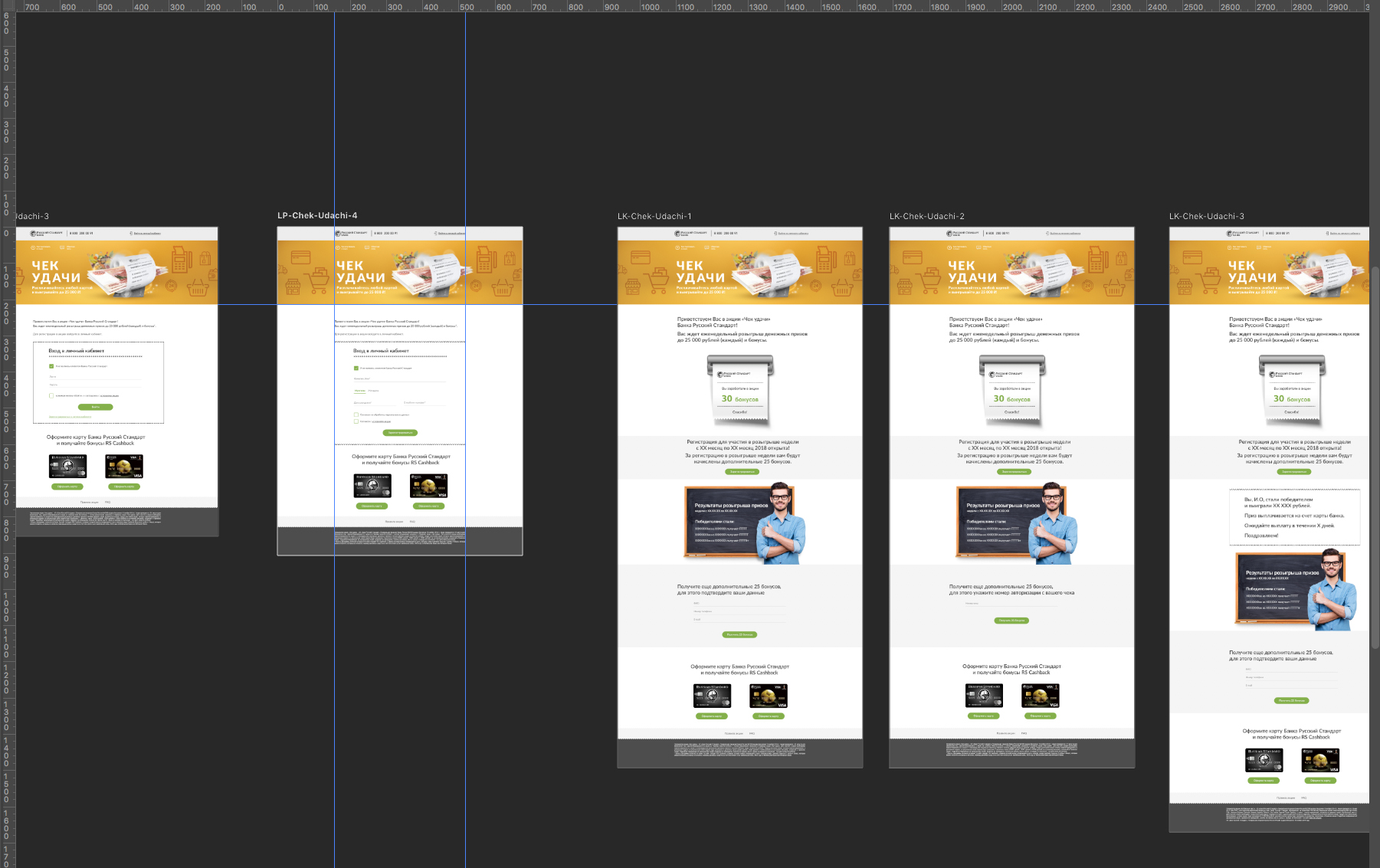
Task: Click green login button in leftmost artboard
Action: point(96,407)
